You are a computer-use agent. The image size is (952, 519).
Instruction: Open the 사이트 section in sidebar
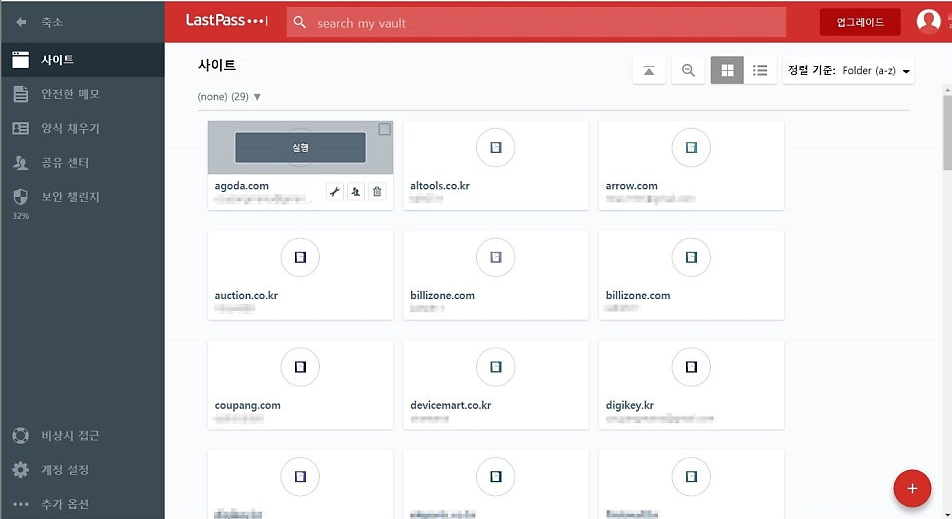coord(83,59)
